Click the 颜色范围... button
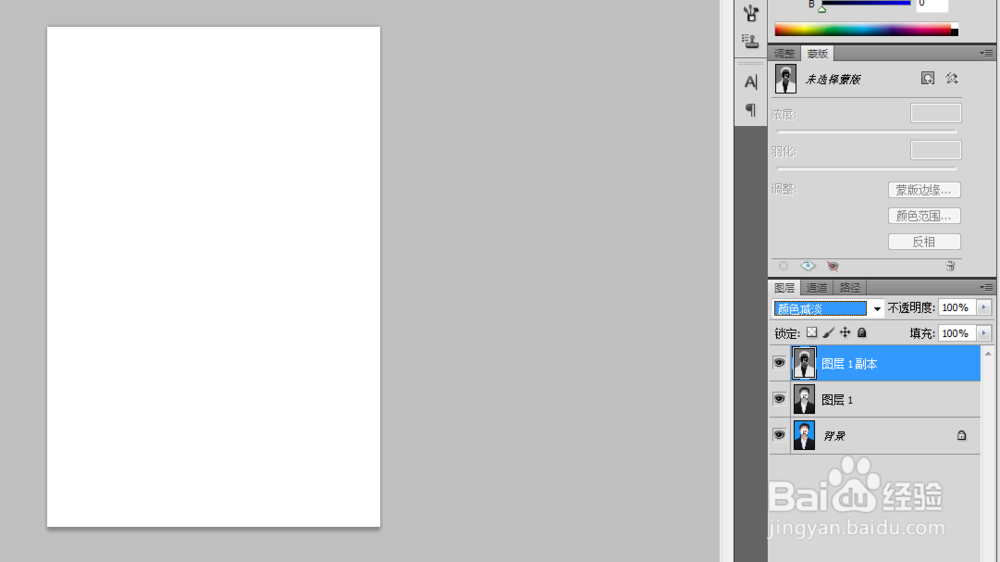Screen dimensions: 1000x562 [924, 216]
